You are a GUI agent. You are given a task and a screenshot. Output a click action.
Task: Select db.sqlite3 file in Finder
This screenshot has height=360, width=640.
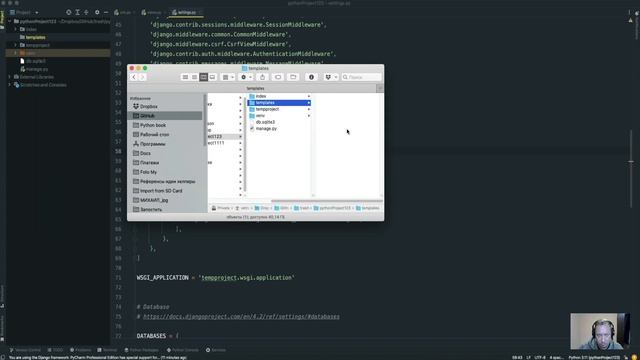(x=279, y=122)
